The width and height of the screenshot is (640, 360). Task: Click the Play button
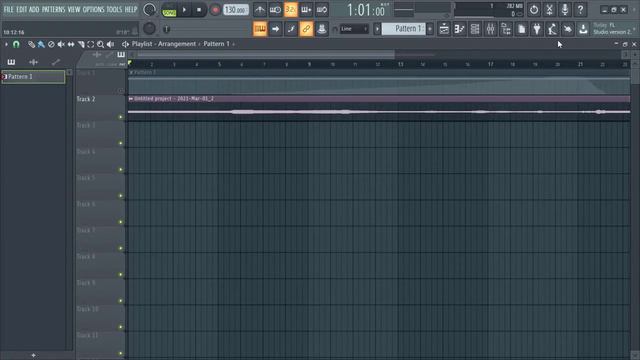(x=184, y=10)
